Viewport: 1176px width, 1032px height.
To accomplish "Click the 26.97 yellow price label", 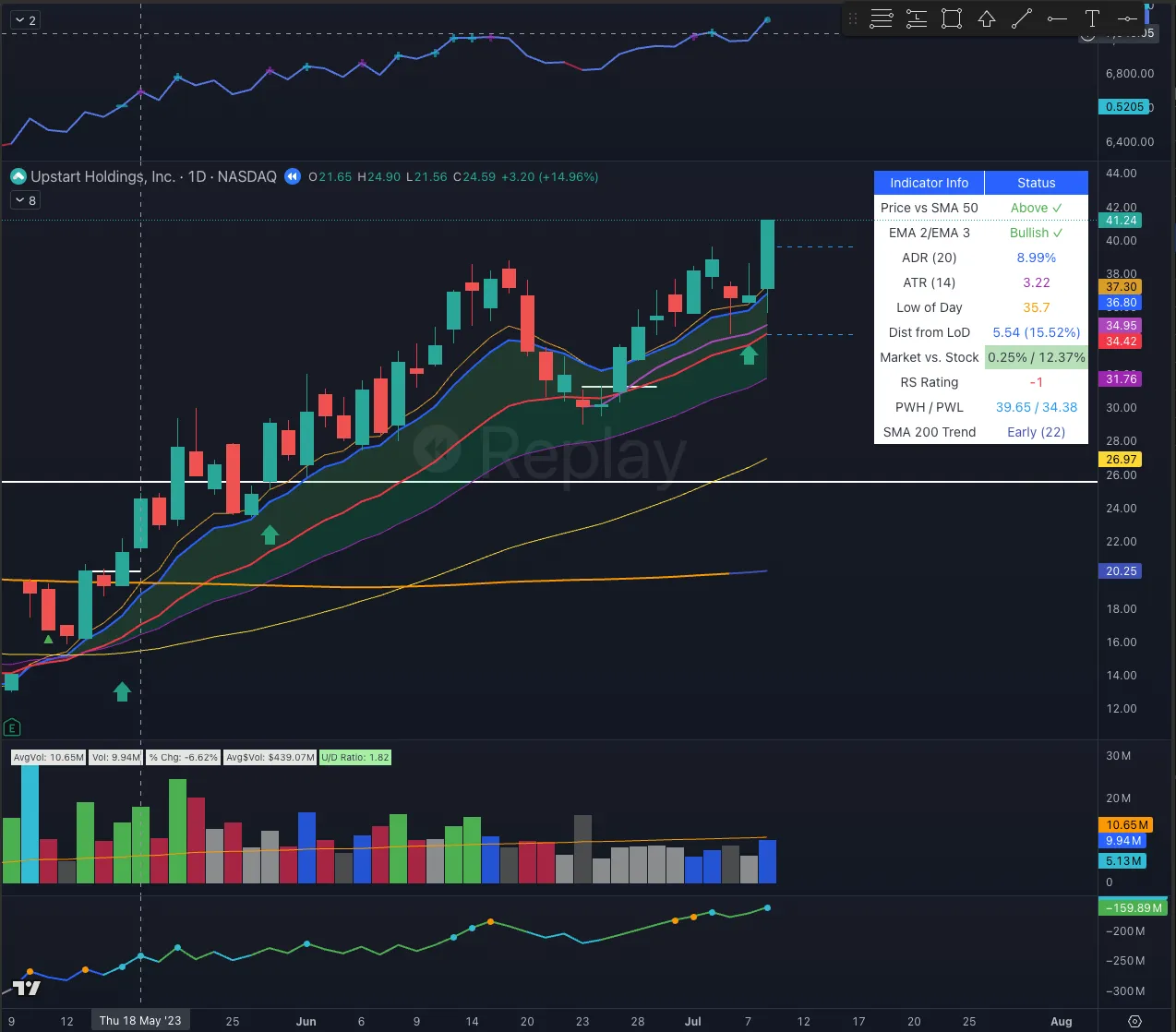I will coord(1122,459).
